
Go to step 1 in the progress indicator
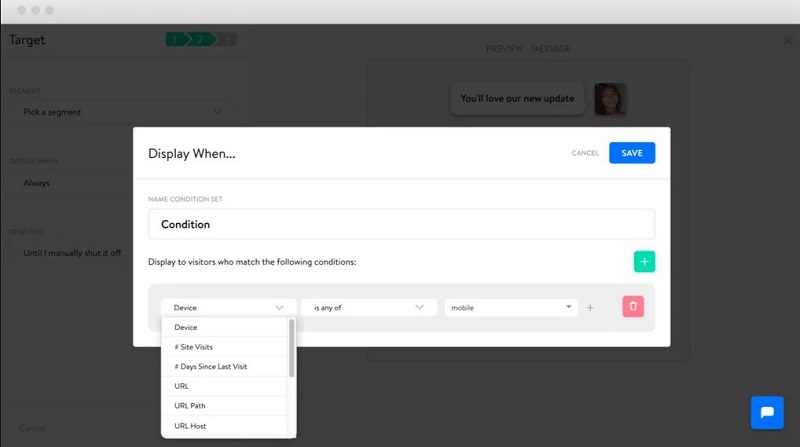click(176, 39)
